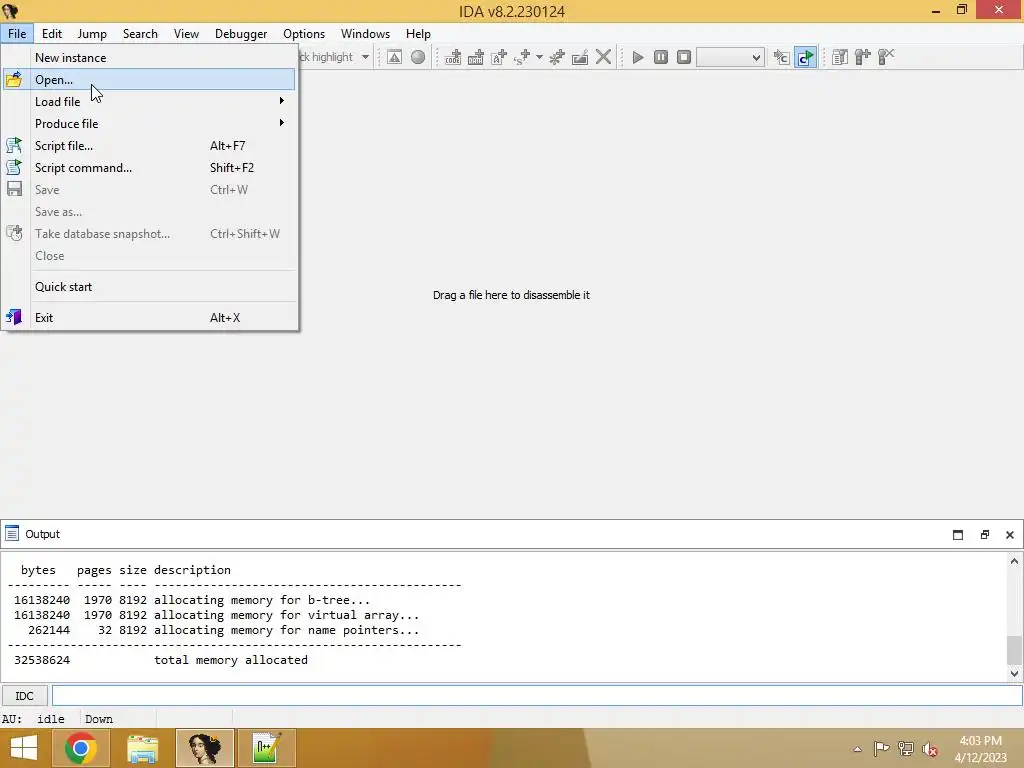Expand the Load file submenu
This screenshot has height=768, width=1024.
coord(149,101)
